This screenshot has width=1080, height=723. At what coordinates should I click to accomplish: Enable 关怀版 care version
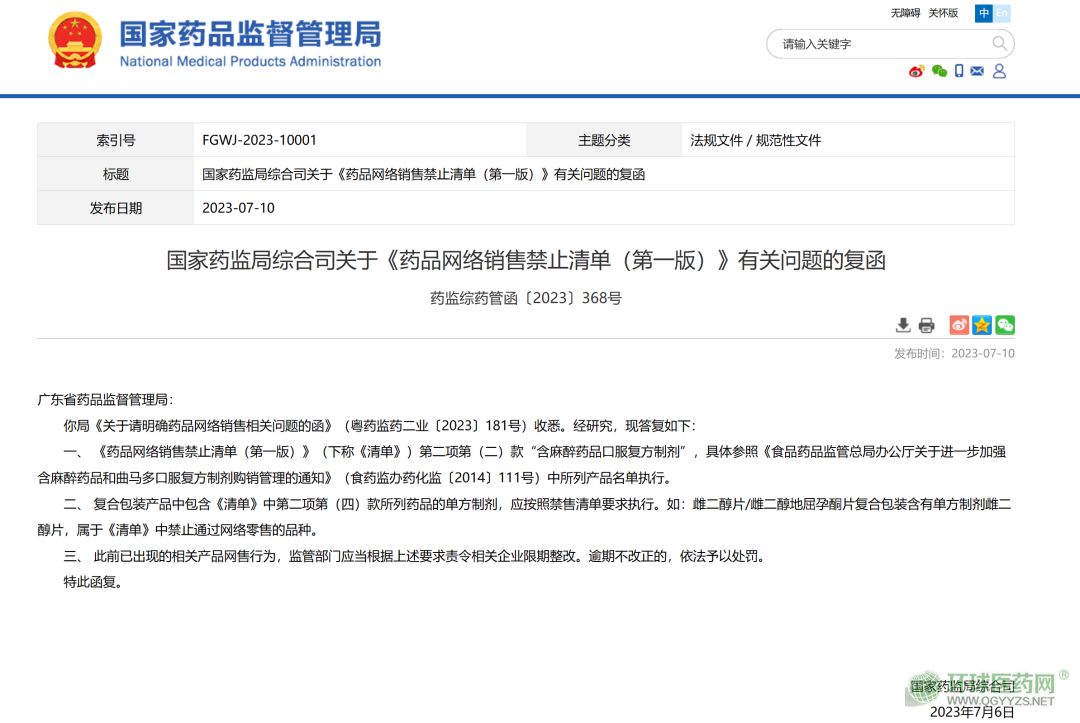[943, 13]
